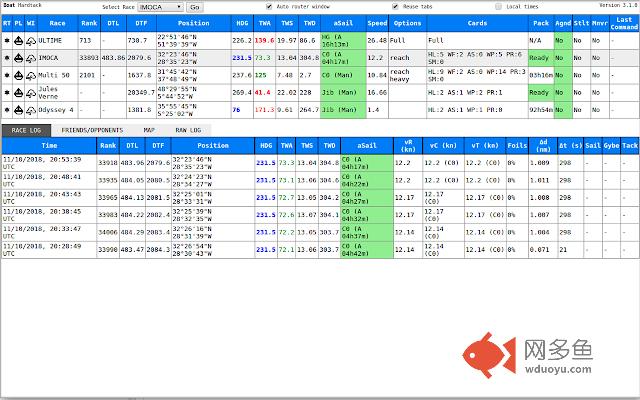The width and height of the screenshot is (640, 400).
Task: Click the Tack column header in race log
Action: (x=629, y=145)
